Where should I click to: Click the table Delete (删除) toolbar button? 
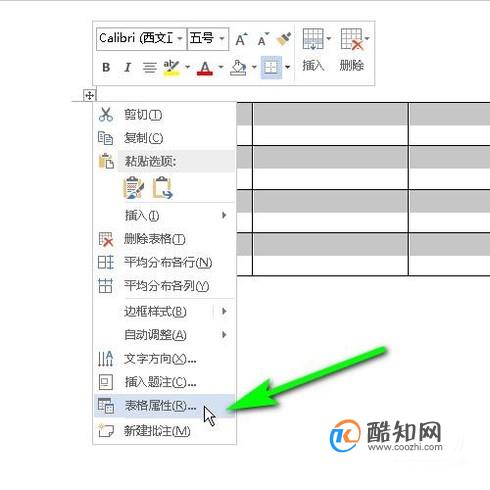point(353,50)
